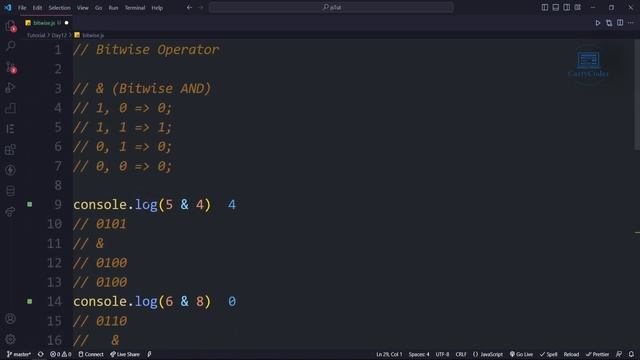Toggle the primary side bar layout

544,7
